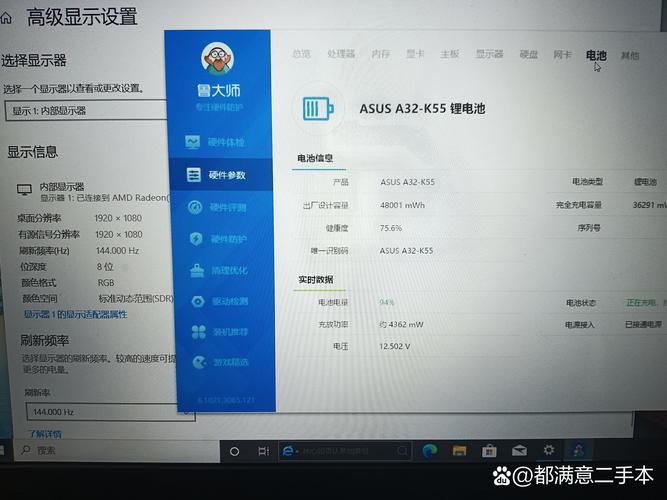Screen dimensions: 667x500
Task: Select the 电池 tab
Action: (596, 55)
